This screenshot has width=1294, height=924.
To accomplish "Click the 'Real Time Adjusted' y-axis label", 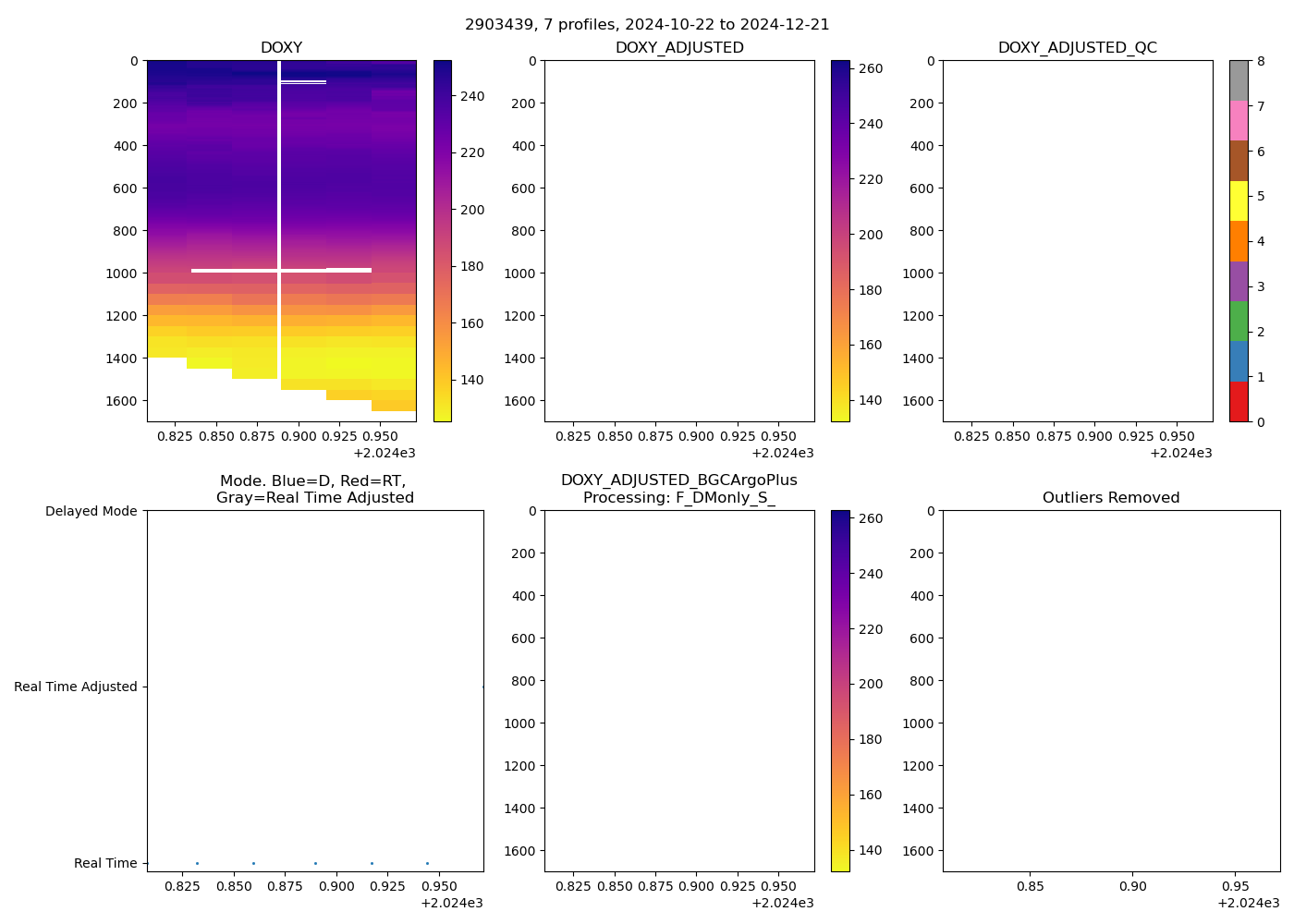I will click(x=76, y=687).
